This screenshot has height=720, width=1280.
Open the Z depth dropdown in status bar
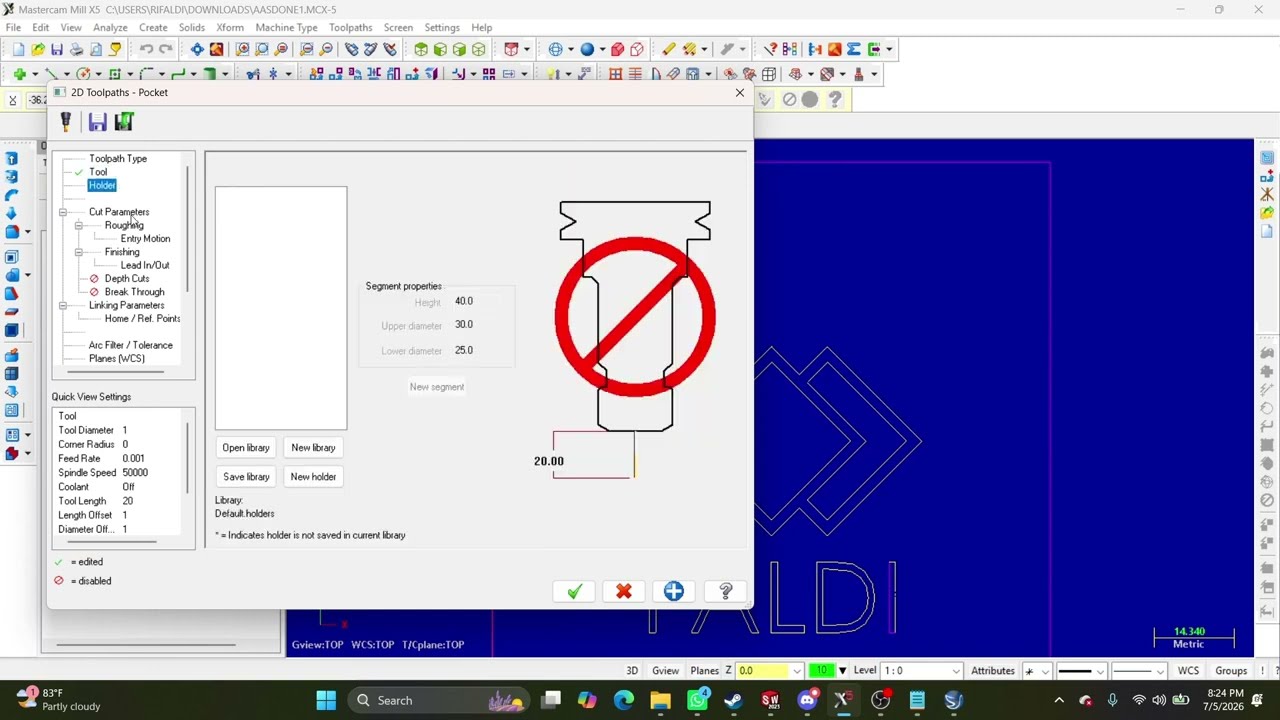pos(797,671)
